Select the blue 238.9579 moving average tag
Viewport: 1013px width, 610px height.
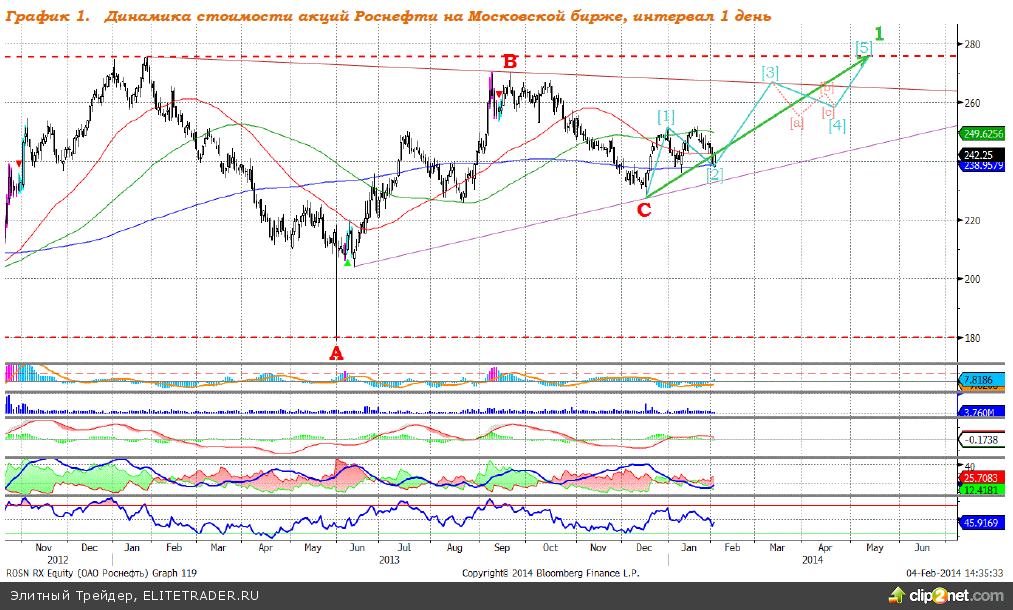(x=982, y=167)
